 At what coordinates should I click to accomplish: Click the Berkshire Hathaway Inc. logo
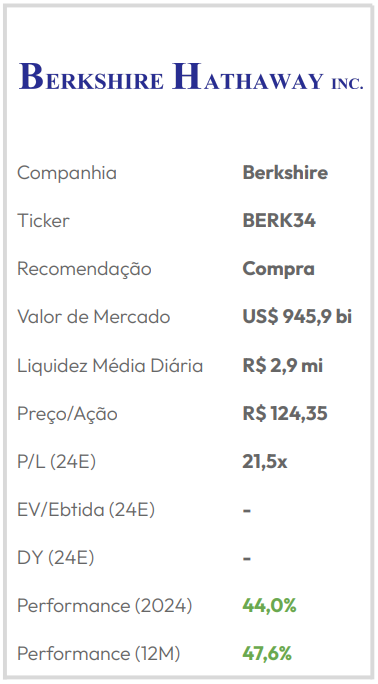point(191,76)
